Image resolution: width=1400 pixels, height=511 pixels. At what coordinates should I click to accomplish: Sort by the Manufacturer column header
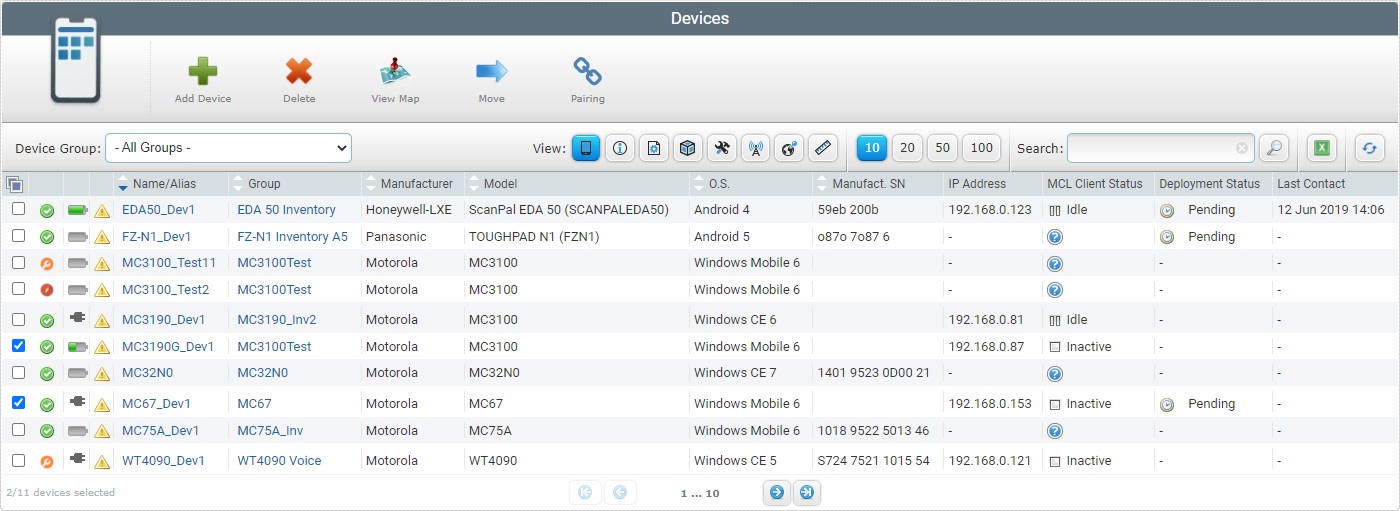click(416, 184)
